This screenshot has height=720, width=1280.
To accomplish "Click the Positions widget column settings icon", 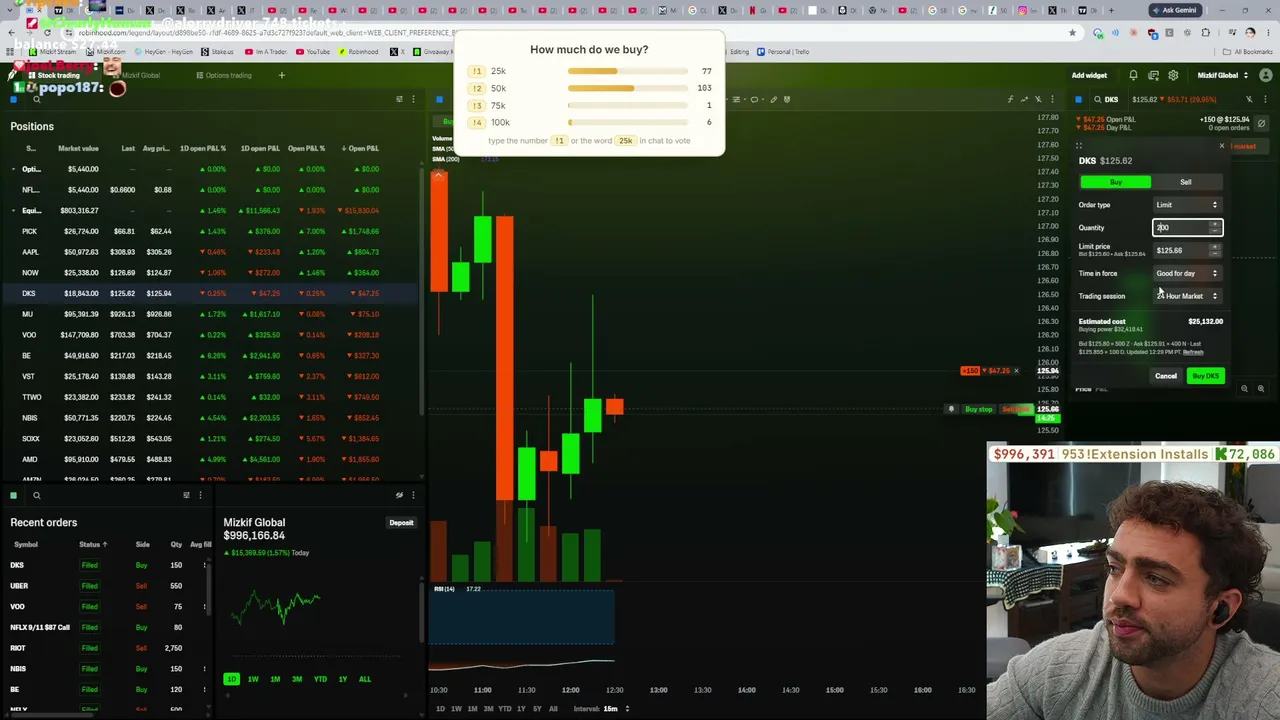I will click(x=399, y=99).
